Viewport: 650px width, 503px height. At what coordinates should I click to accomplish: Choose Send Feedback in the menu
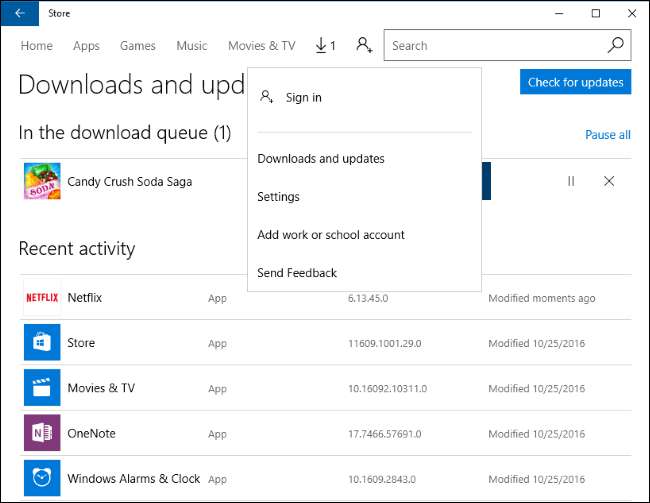point(297,273)
